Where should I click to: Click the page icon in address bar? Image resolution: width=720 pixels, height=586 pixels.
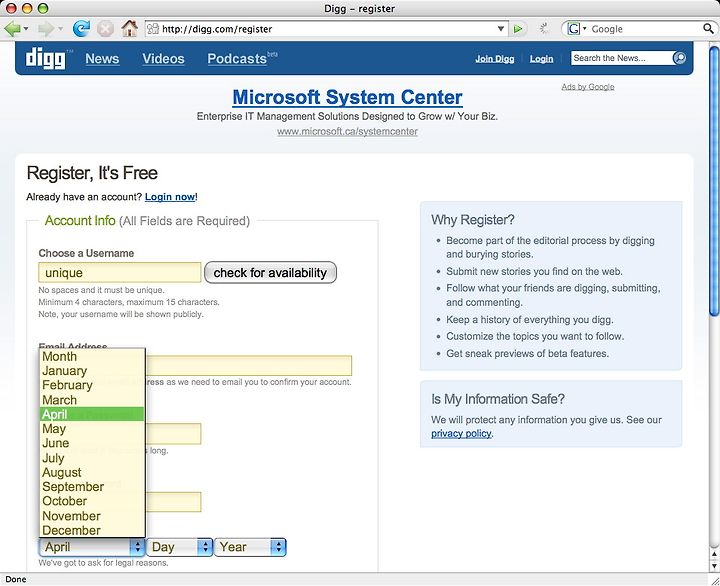152,29
